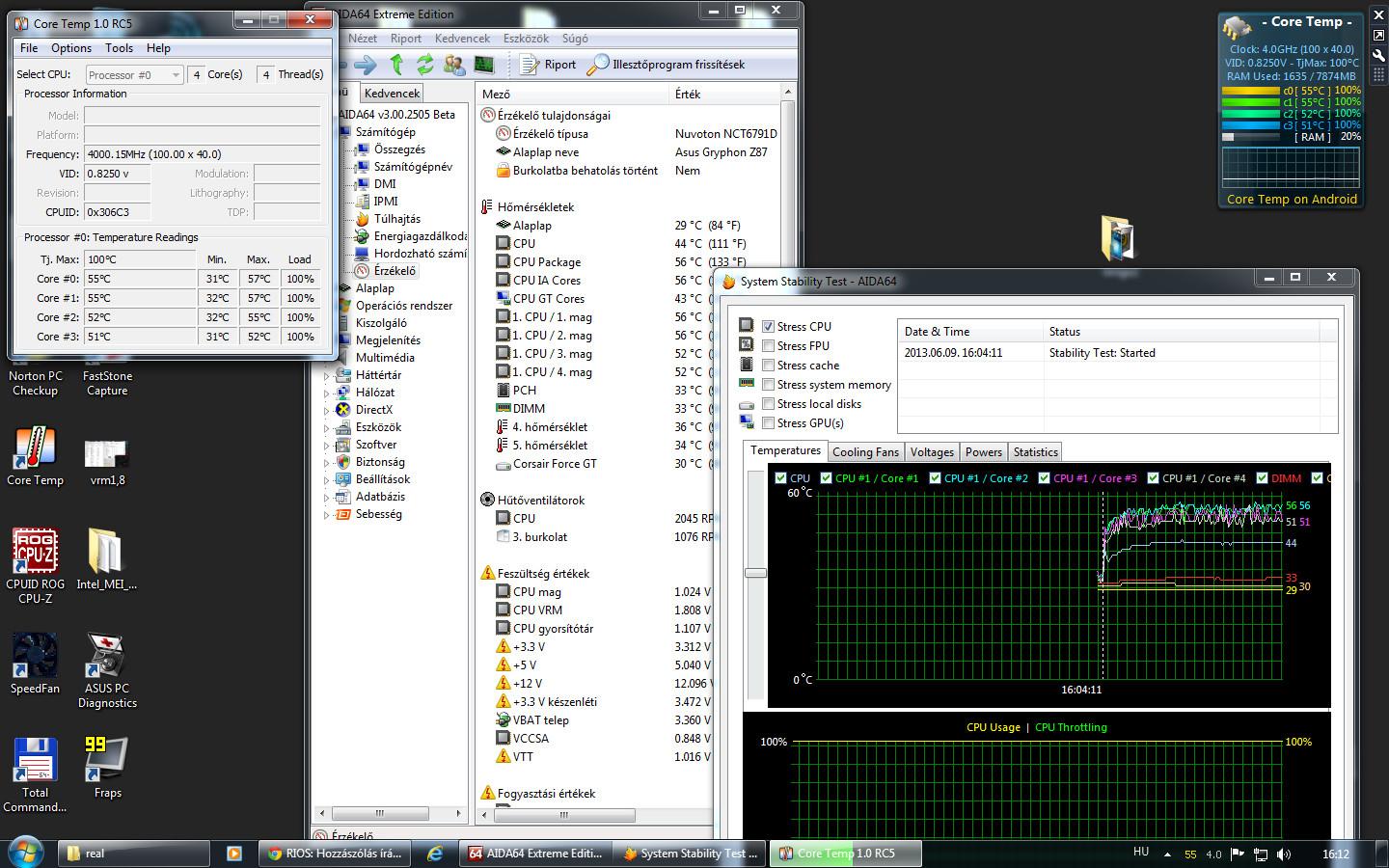Screen dimensions: 1389x868
Task: Click the sensor list scroll-up arrow
Action: pos(787,93)
